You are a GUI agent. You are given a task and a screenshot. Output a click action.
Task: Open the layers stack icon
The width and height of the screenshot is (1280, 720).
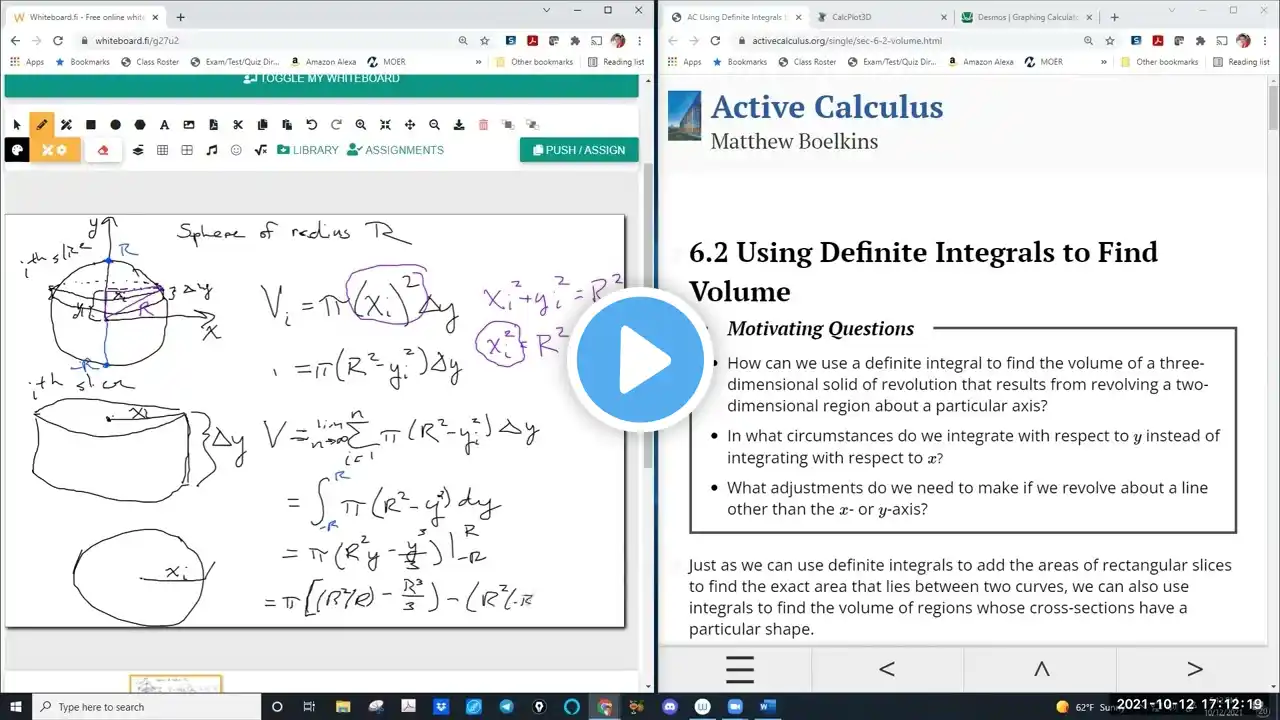tap(138, 150)
